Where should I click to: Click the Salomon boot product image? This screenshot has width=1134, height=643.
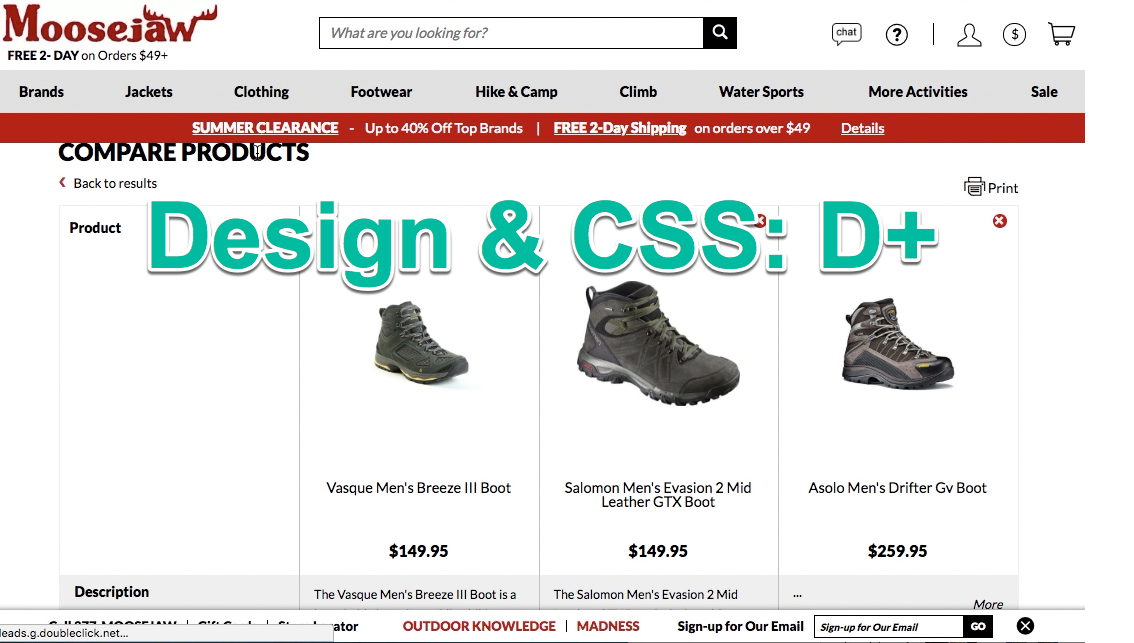[657, 342]
